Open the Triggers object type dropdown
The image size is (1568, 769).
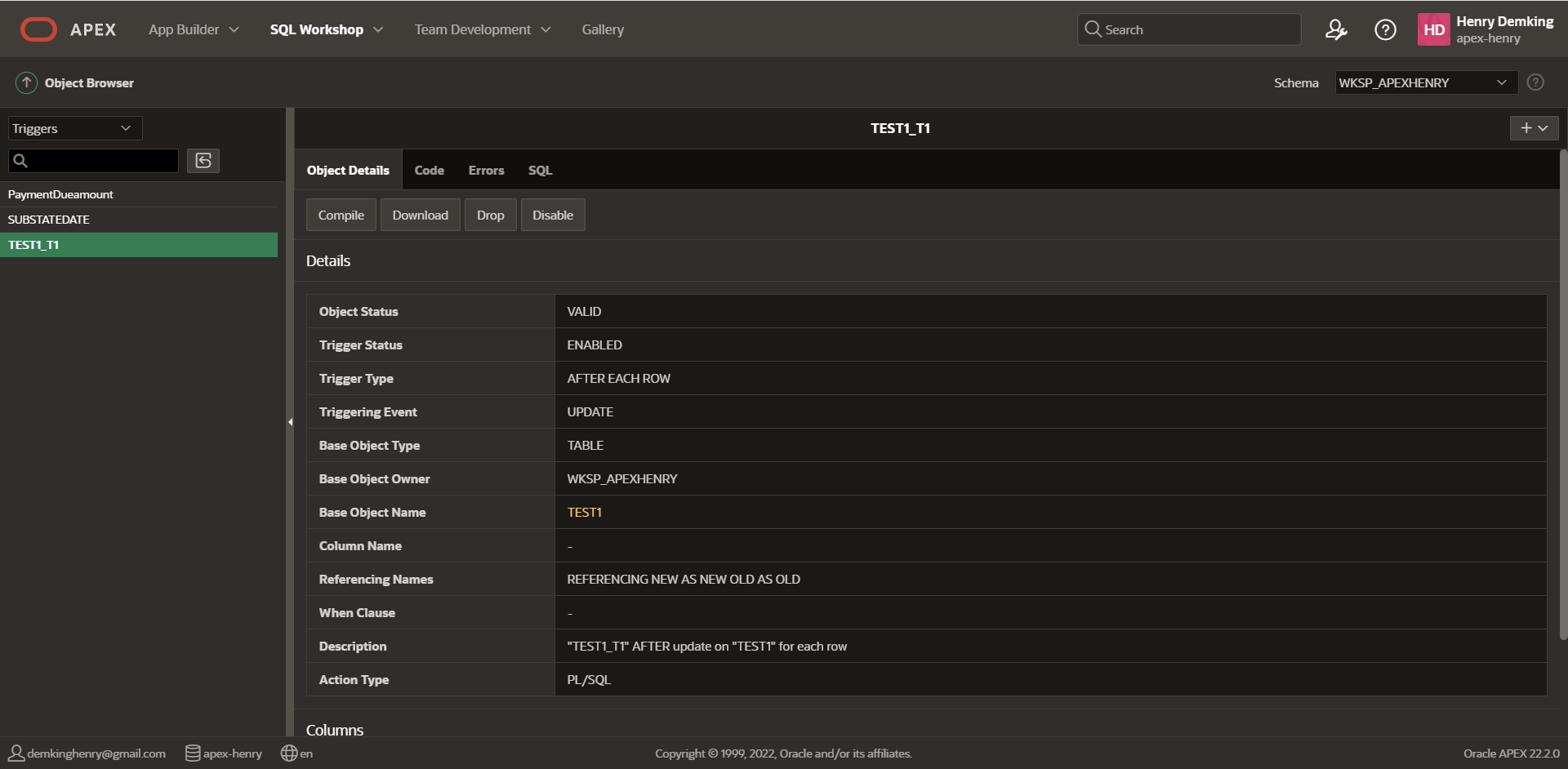point(75,128)
